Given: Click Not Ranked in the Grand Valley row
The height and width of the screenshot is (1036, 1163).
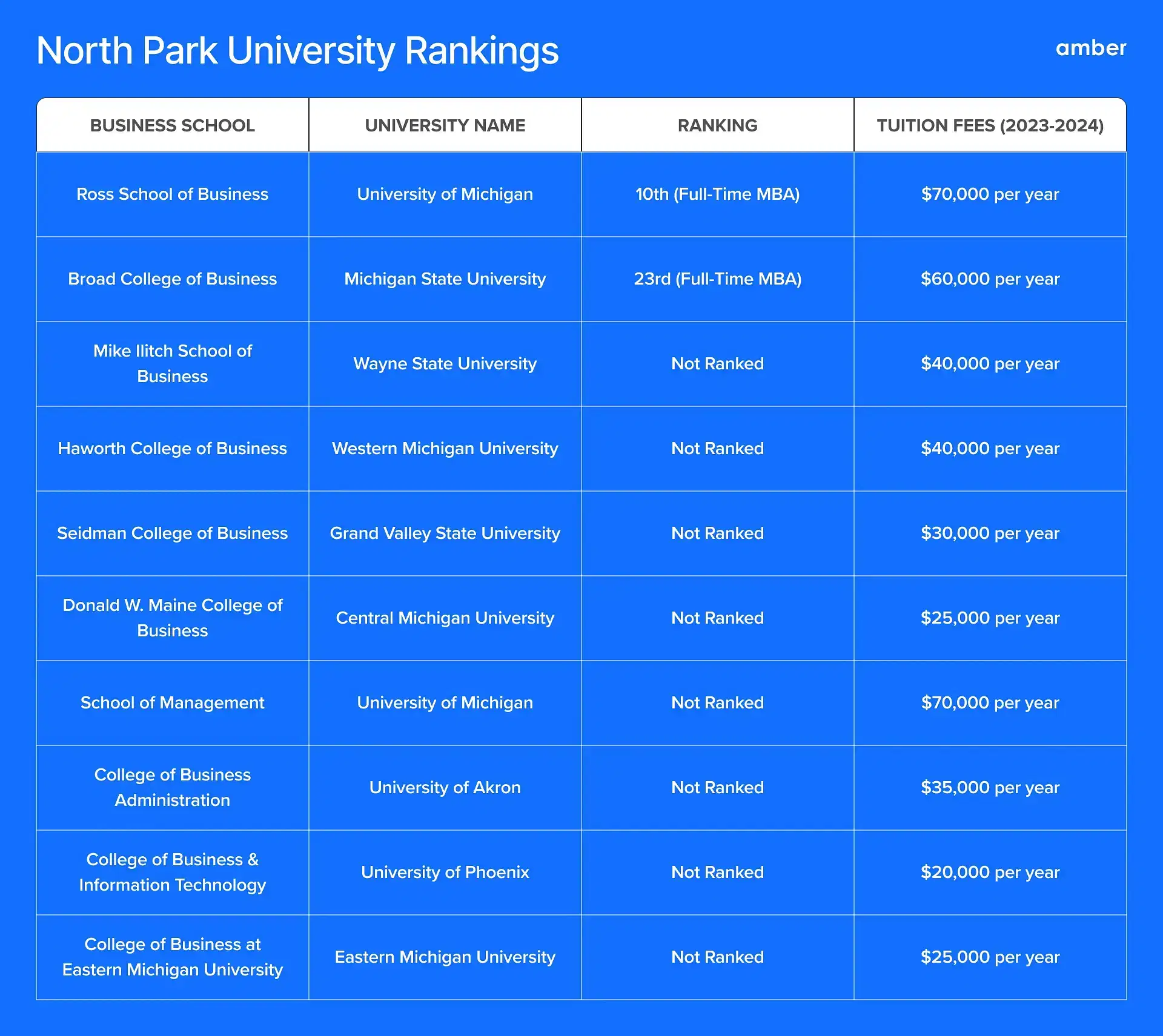Looking at the screenshot, I should point(718,533).
